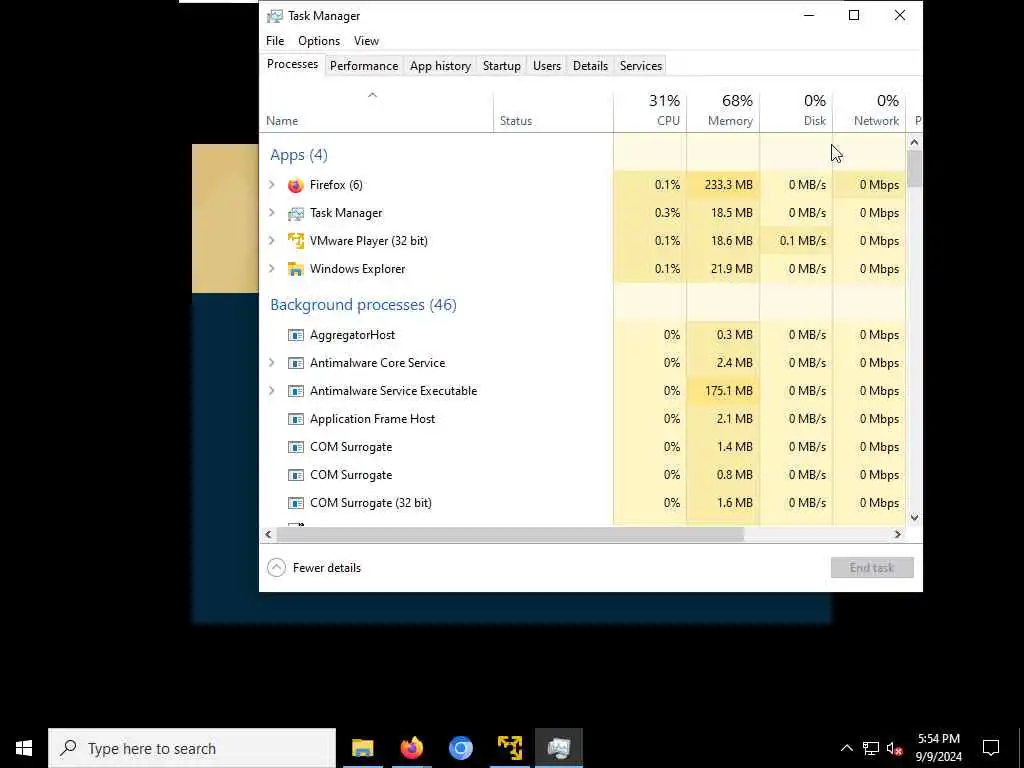Sort by the Name column header

pos(376,111)
